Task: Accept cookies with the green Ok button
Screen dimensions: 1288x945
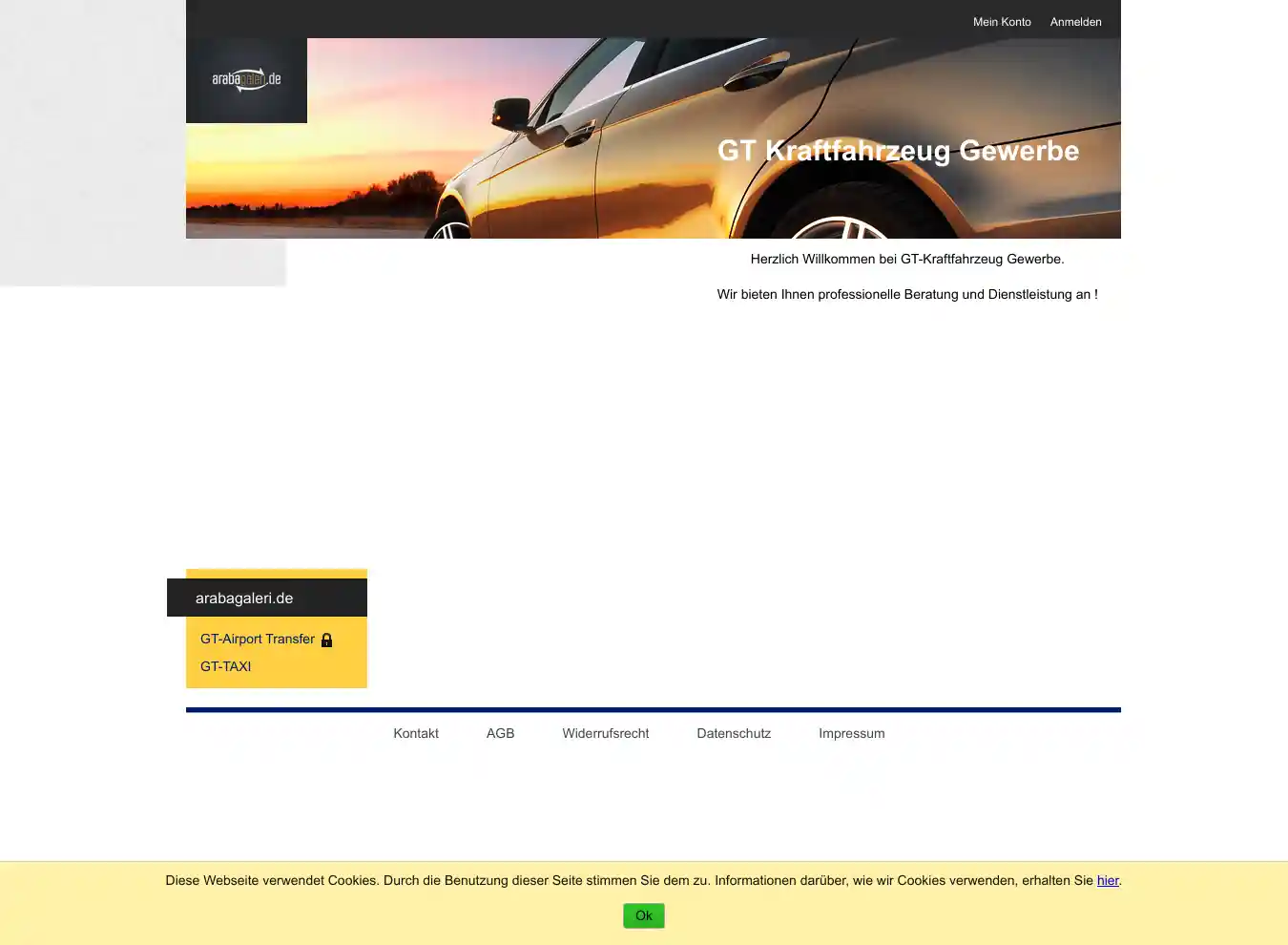Action: (x=644, y=916)
